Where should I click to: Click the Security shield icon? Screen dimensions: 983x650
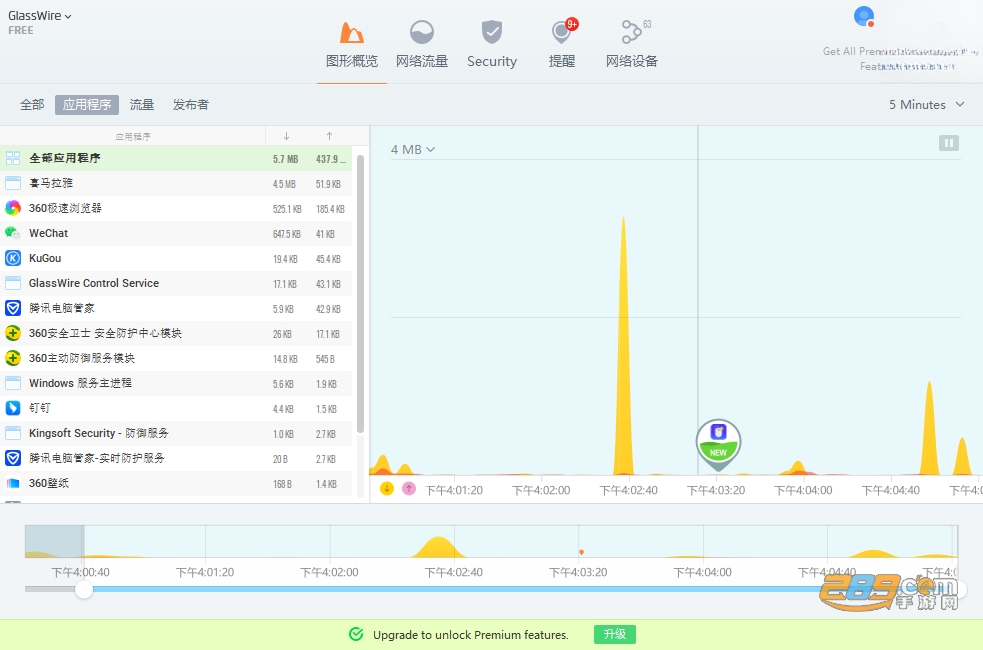(x=492, y=32)
